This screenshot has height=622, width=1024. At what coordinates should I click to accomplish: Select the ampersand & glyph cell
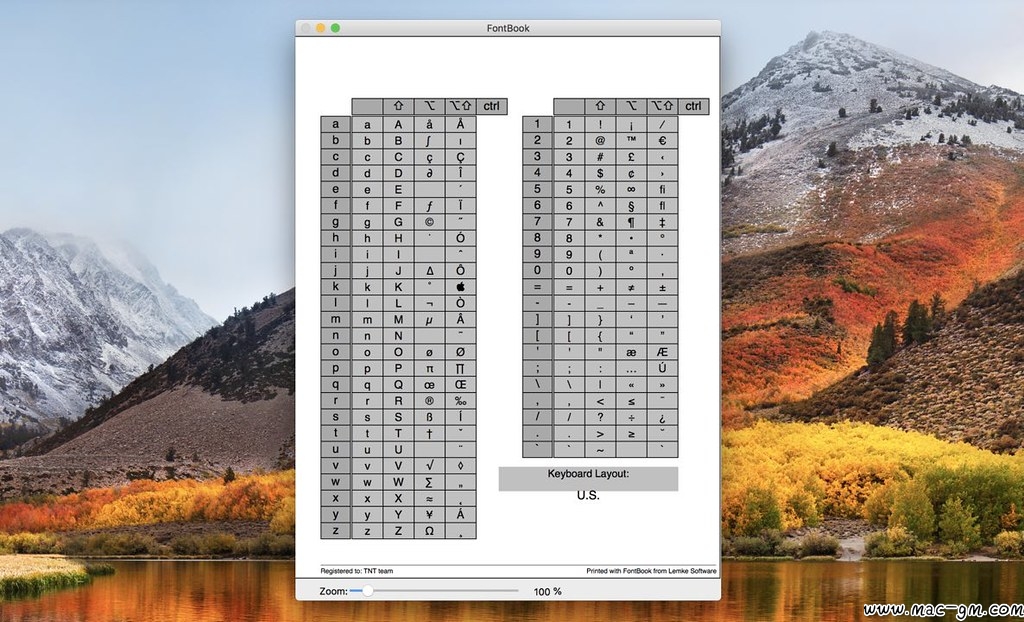600,222
